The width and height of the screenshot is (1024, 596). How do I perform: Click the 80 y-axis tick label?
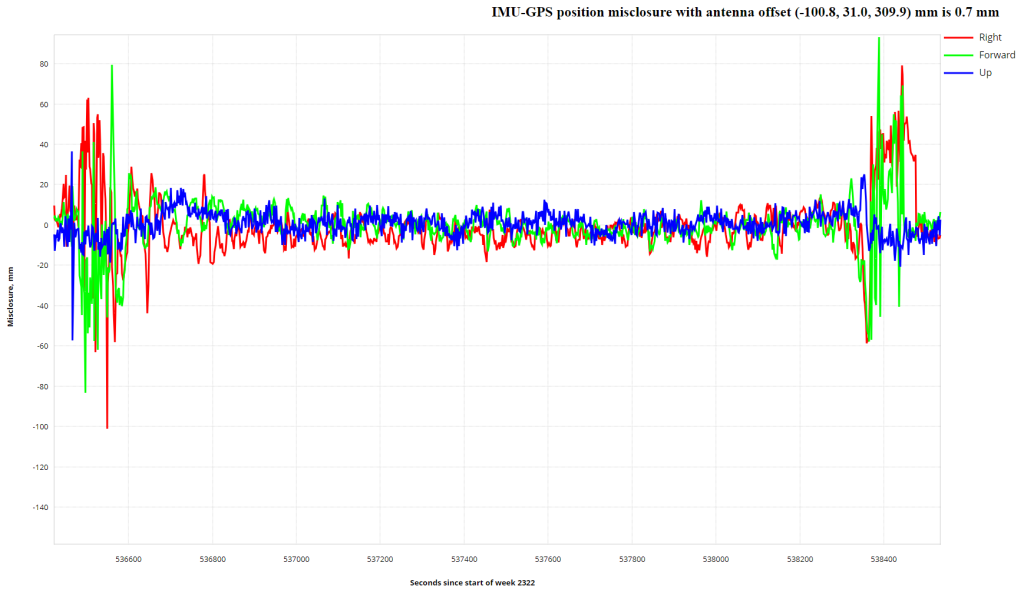pos(43,64)
